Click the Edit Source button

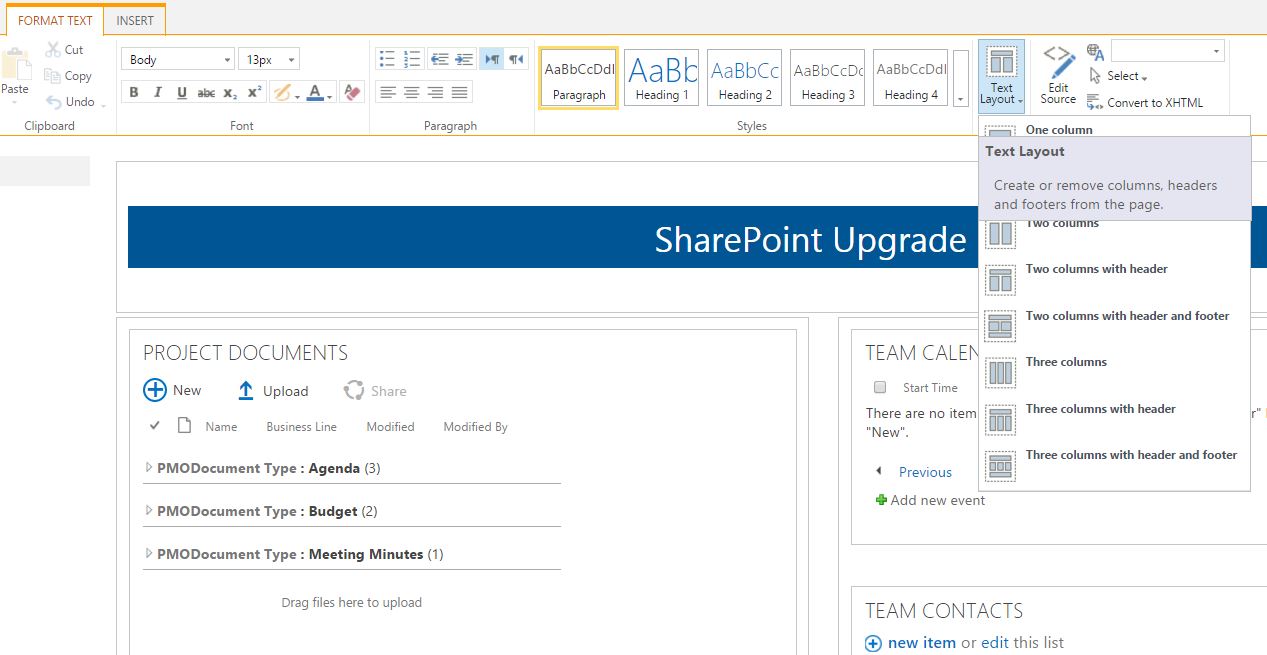(x=1058, y=75)
